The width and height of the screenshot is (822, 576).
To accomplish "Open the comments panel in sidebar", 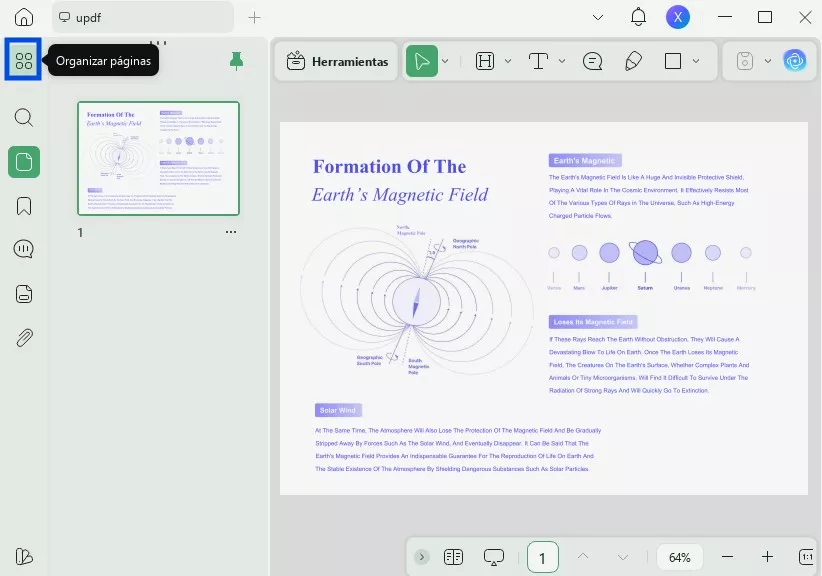I will (24, 249).
